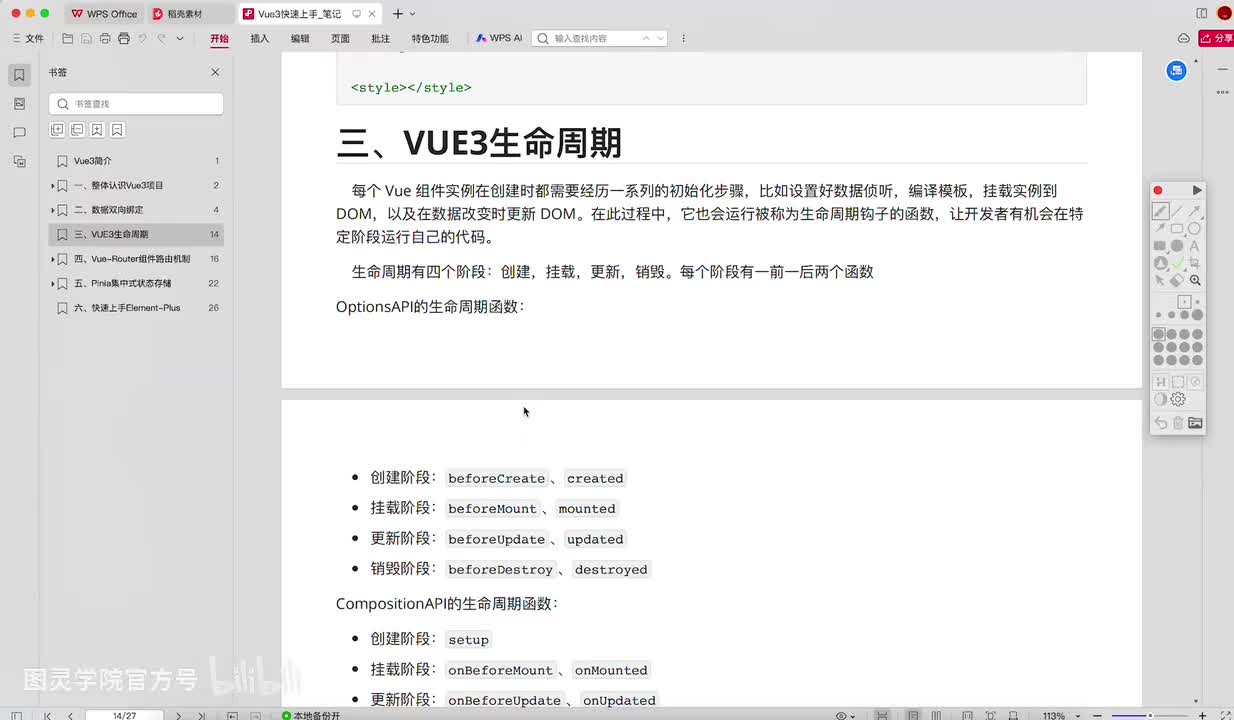Open the 开始 ribbon tab
This screenshot has height=720, width=1234.
pyautogui.click(x=219, y=39)
